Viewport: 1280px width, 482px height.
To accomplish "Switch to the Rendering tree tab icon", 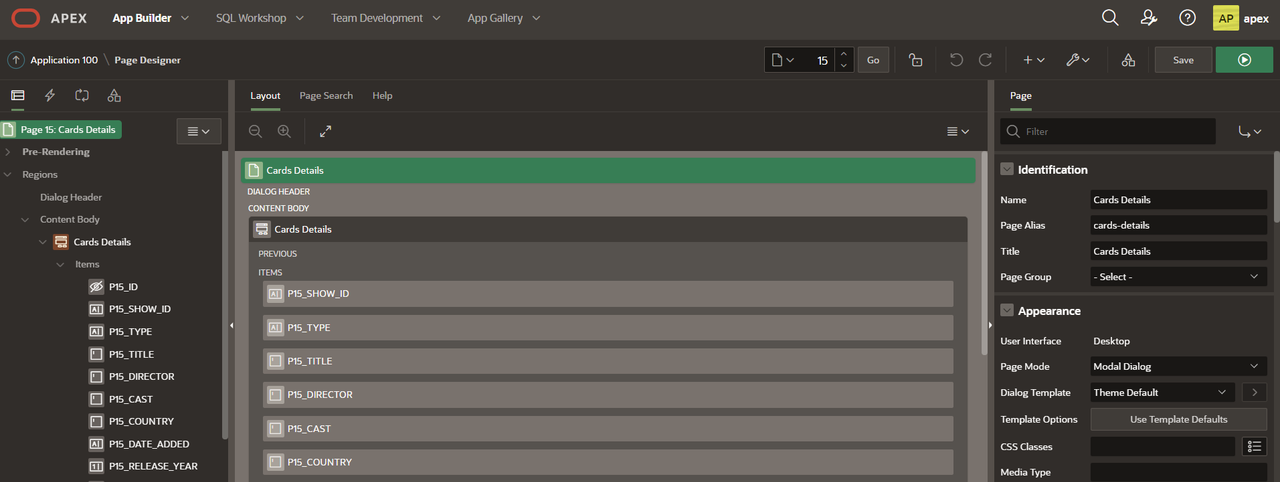I will point(17,95).
